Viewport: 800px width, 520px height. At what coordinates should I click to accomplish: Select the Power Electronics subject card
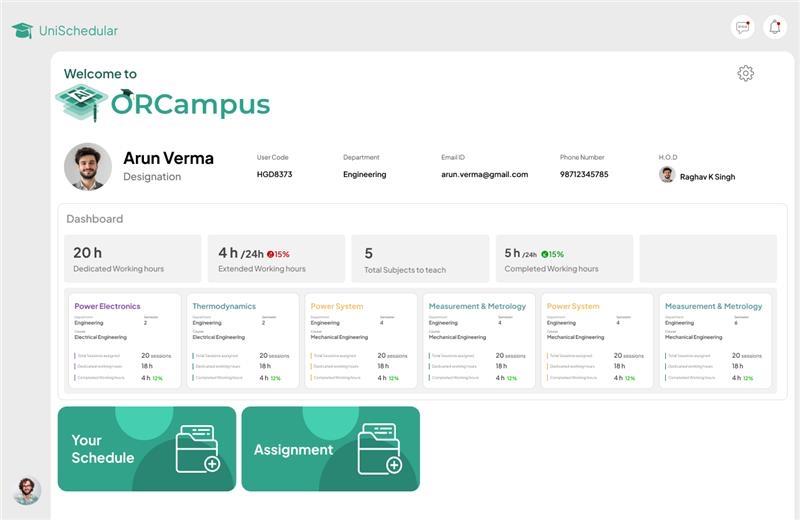click(x=124, y=340)
